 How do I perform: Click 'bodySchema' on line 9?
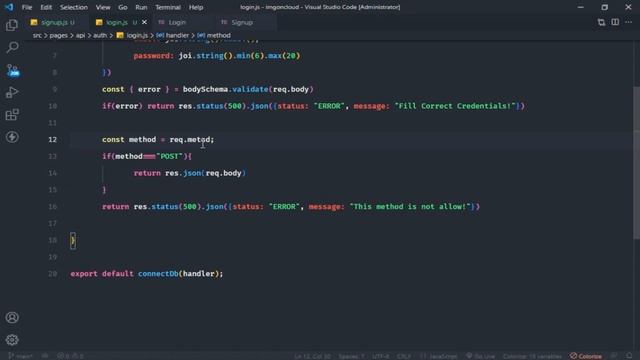coord(205,89)
